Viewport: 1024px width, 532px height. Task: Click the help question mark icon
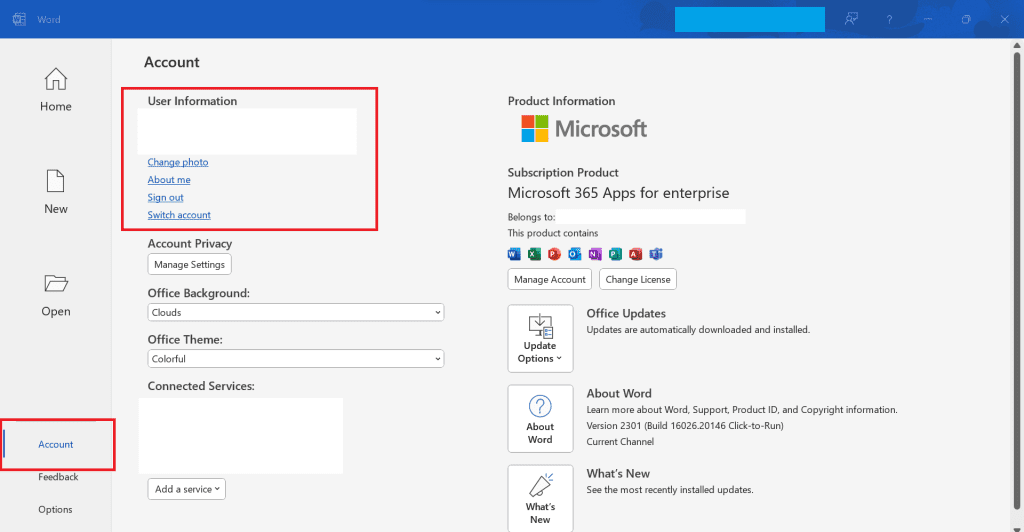coord(889,19)
